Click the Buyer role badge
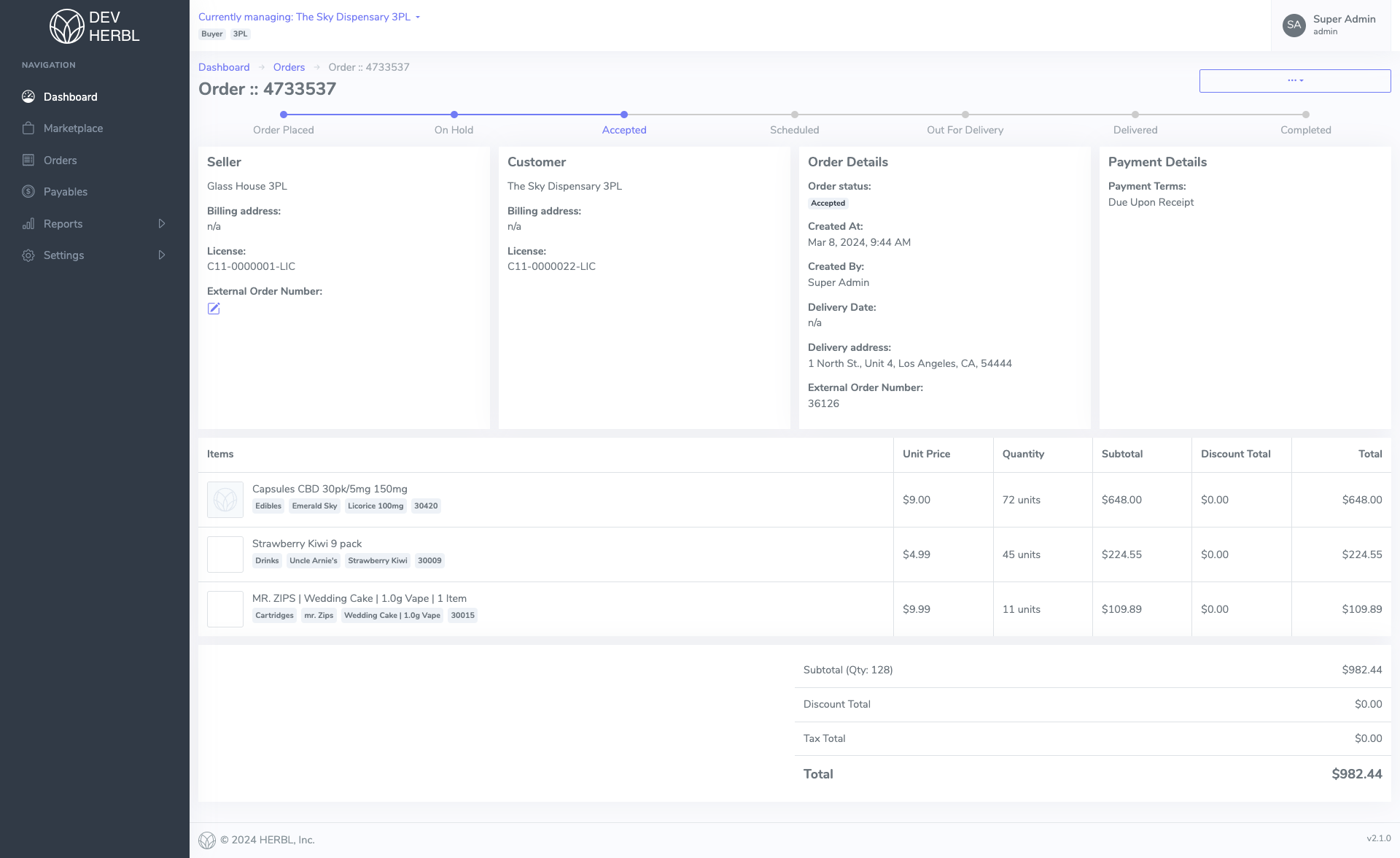This screenshot has width=1400, height=858. click(212, 34)
